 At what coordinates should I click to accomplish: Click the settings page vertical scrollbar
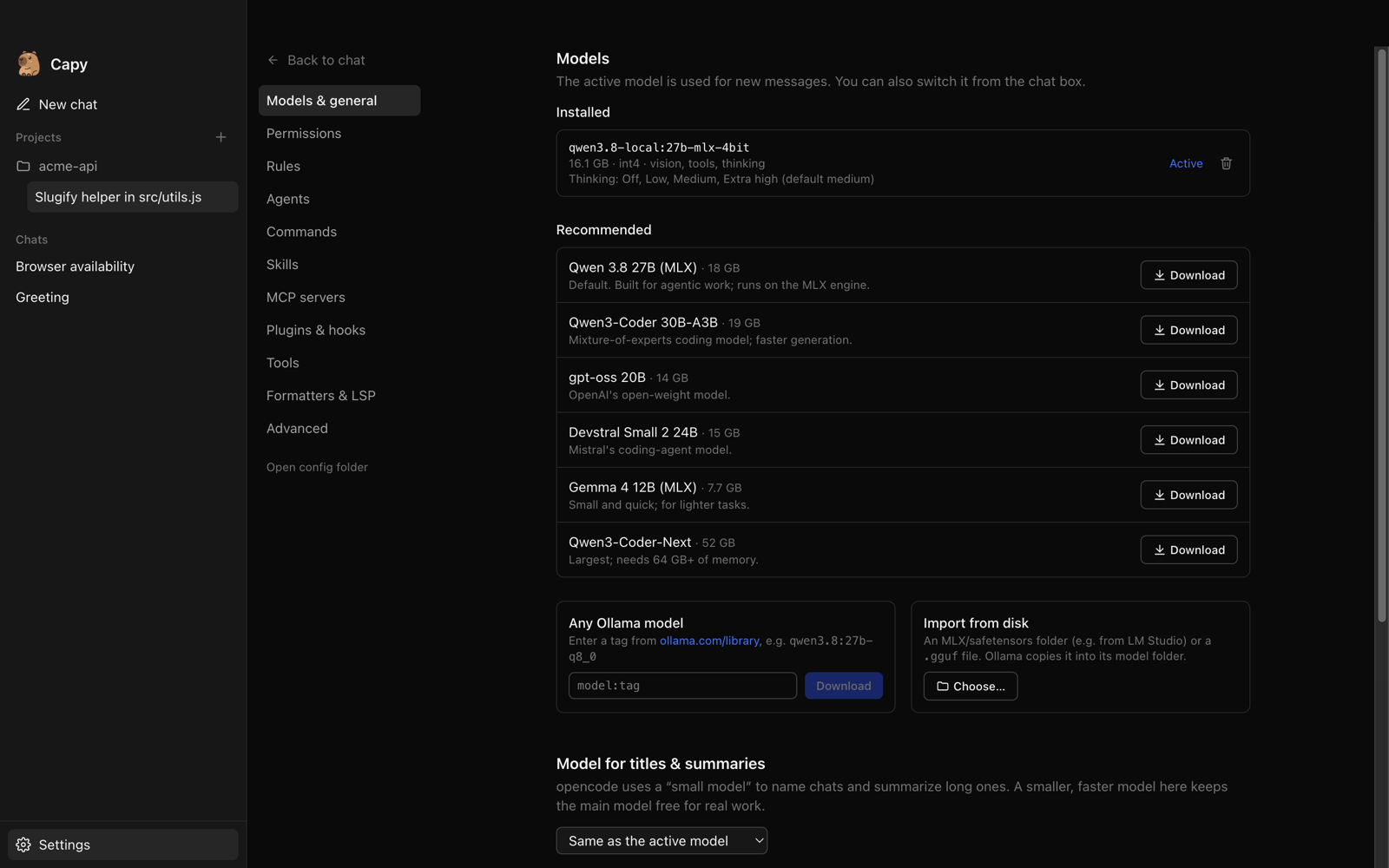coord(1382,334)
